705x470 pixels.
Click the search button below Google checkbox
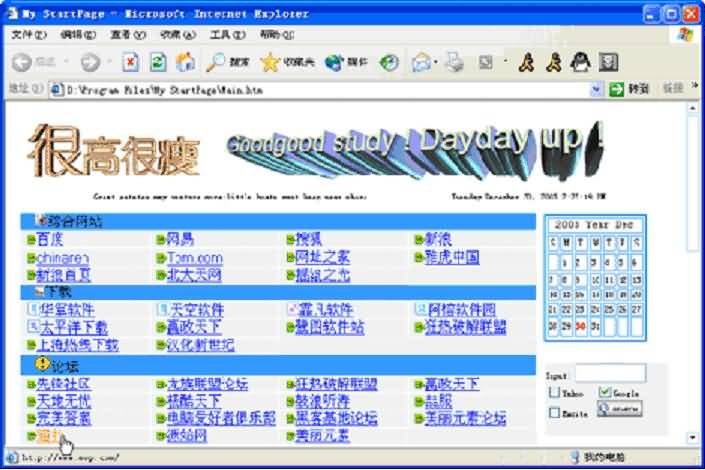[620, 409]
